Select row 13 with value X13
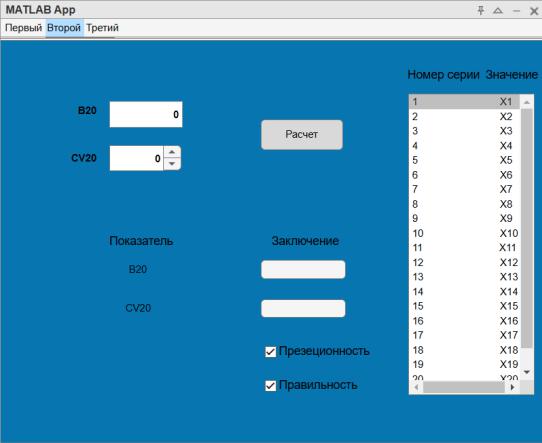Viewport: 542px width, 443px height. (x=465, y=277)
